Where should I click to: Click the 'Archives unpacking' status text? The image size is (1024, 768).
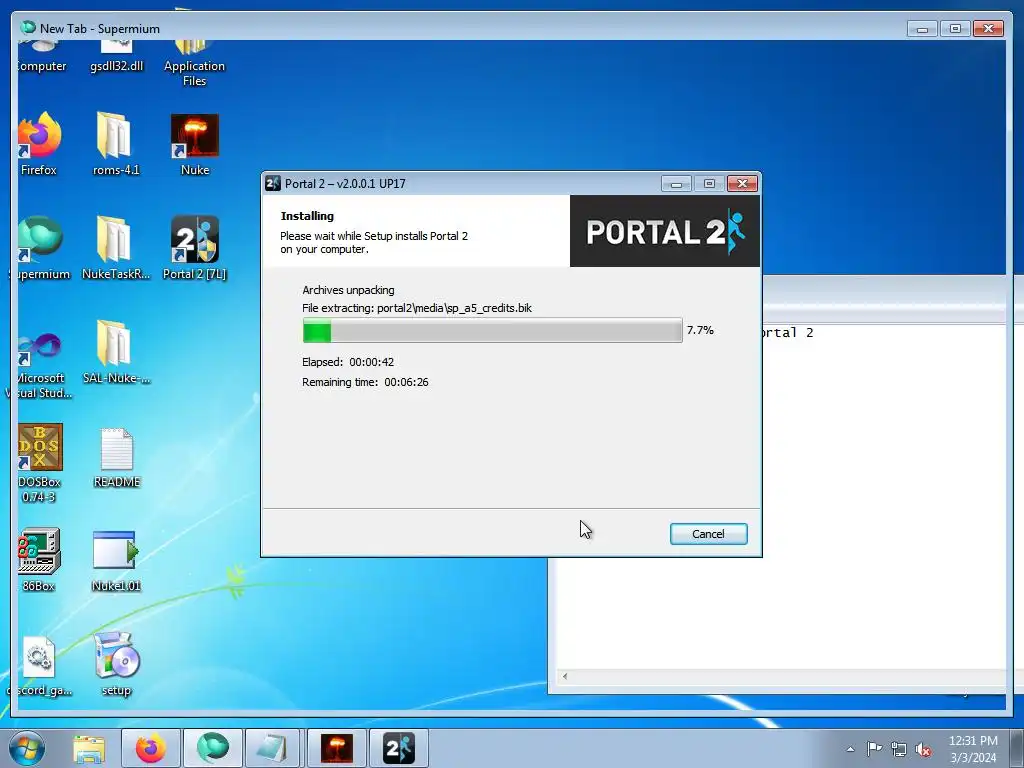348,290
